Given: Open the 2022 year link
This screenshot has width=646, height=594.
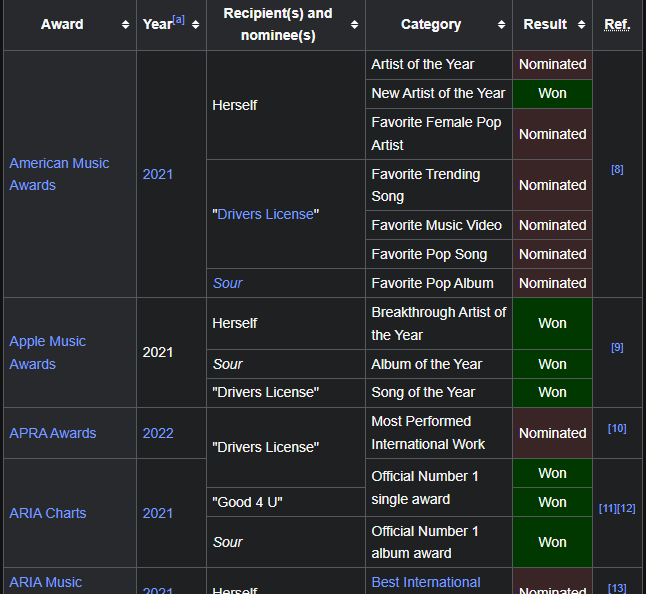Looking at the screenshot, I should click(x=158, y=433).
